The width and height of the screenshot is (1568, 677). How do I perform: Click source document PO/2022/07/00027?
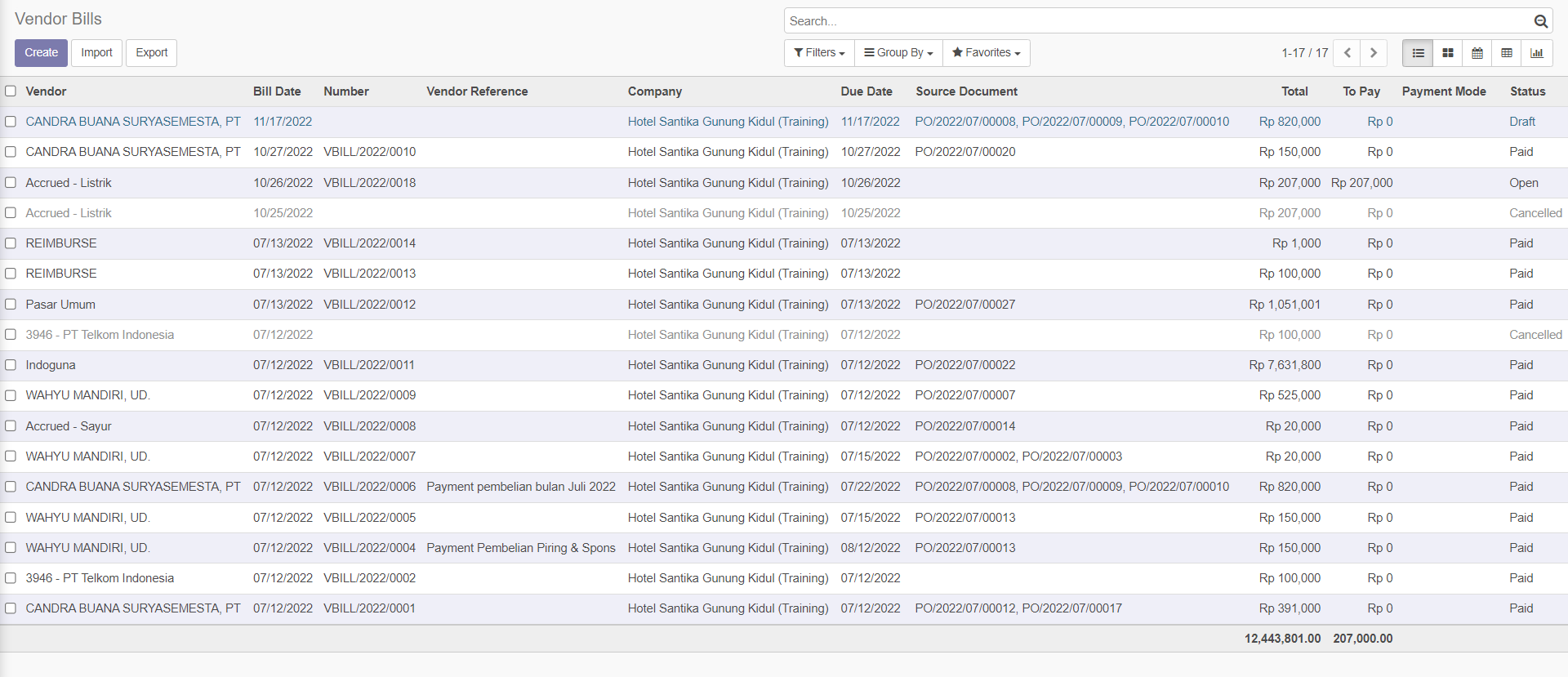click(965, 305)
